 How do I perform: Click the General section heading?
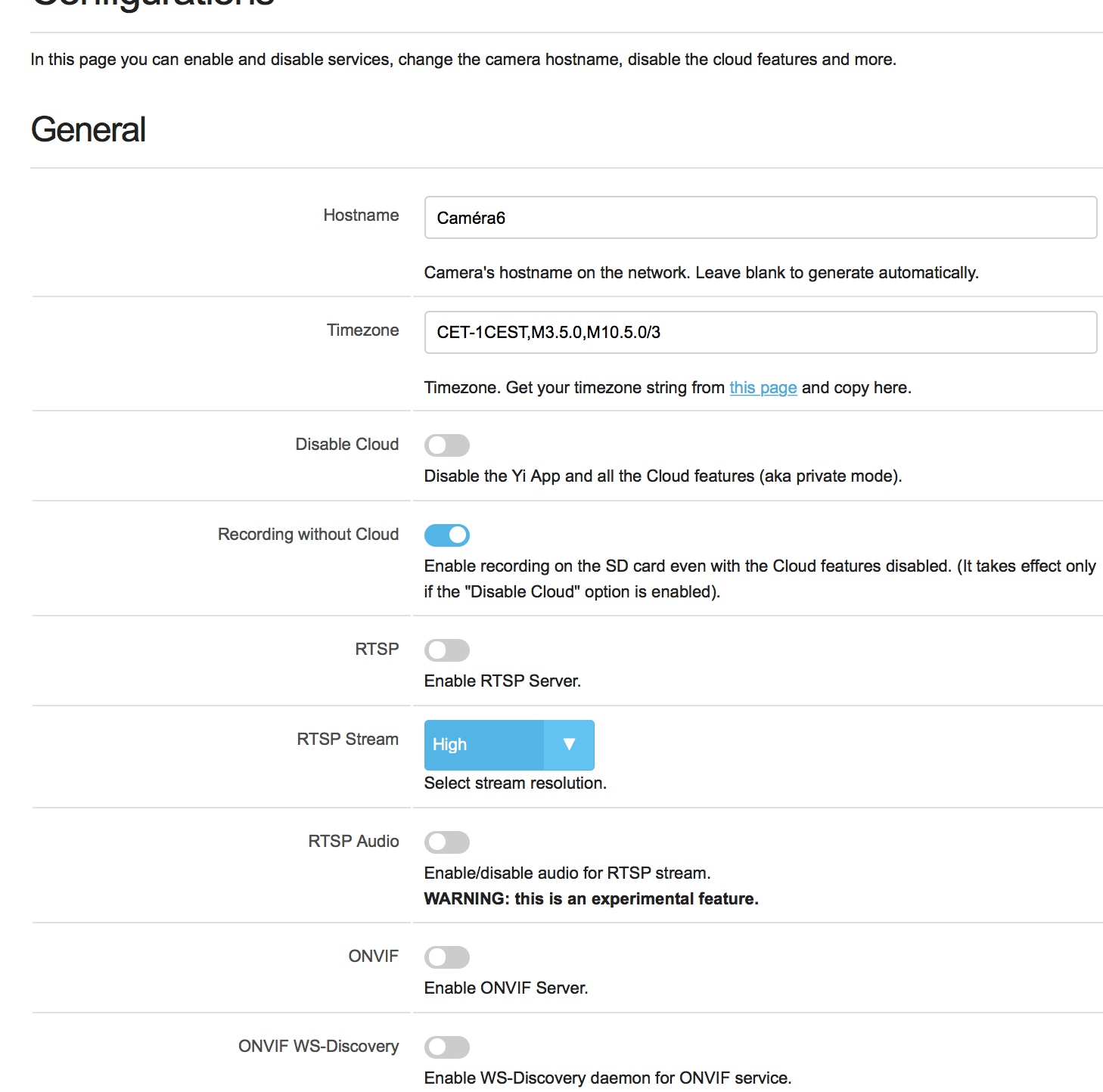[x=89, y=130]
